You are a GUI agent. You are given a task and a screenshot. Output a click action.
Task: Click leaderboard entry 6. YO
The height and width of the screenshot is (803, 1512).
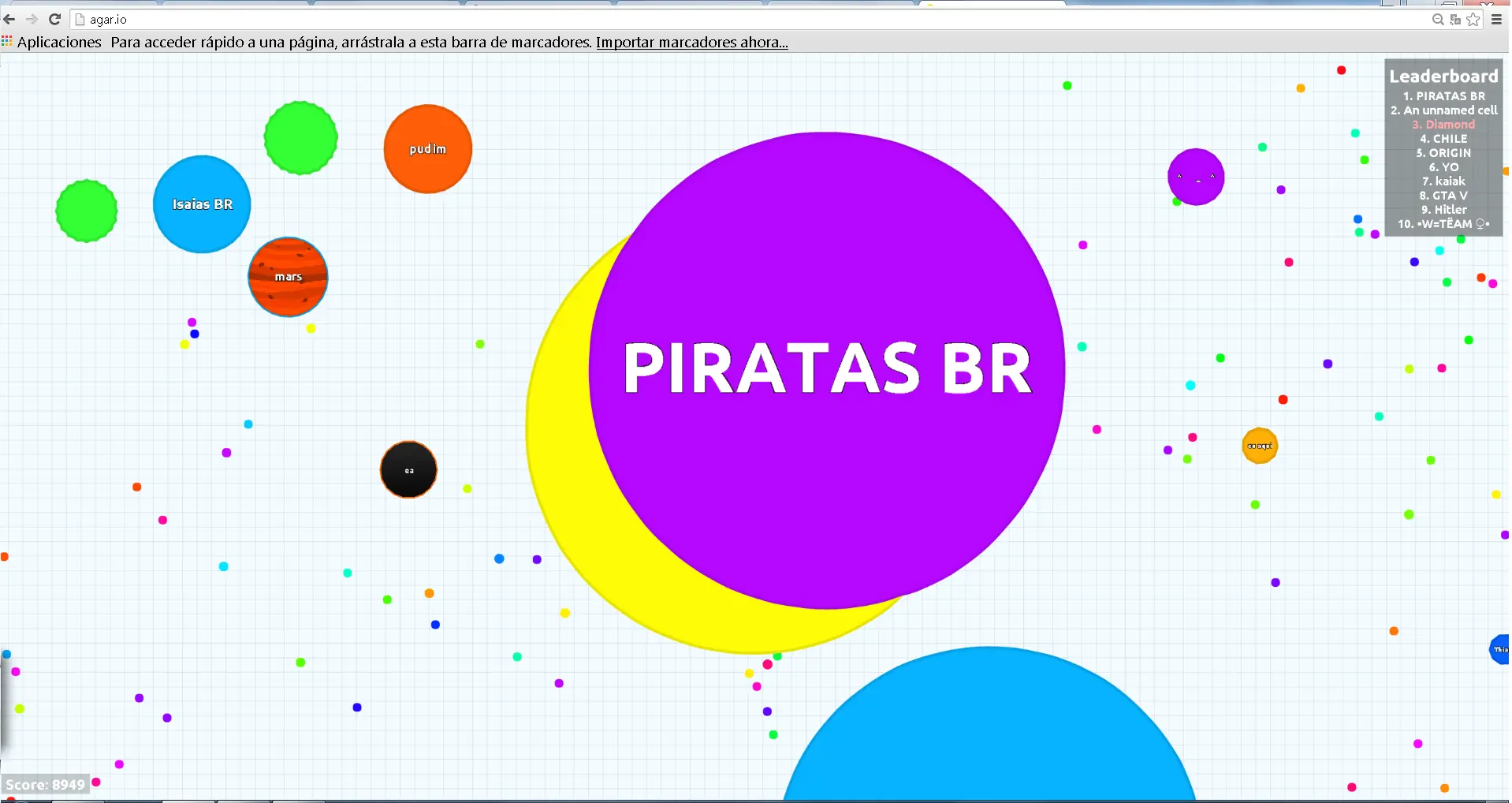tap(1443, 167)
